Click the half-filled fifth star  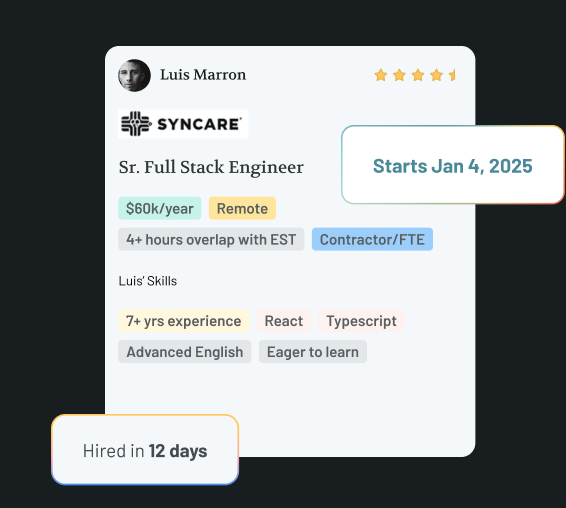click(452, 75)
